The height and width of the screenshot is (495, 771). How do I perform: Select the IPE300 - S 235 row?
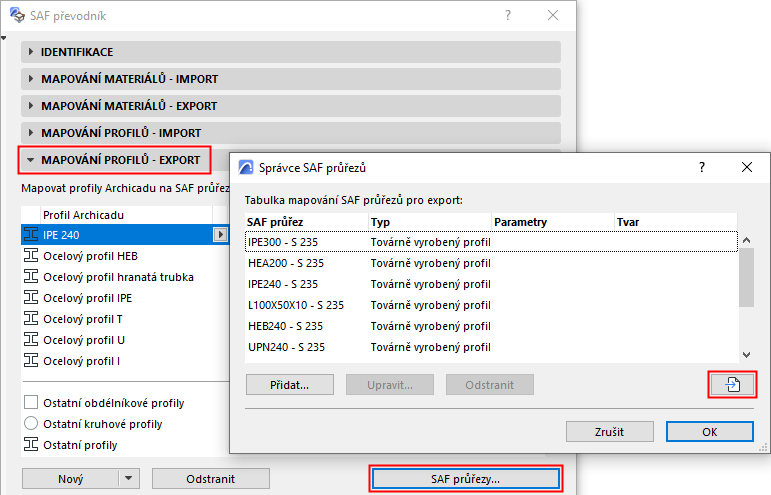(x=491, y=242)
